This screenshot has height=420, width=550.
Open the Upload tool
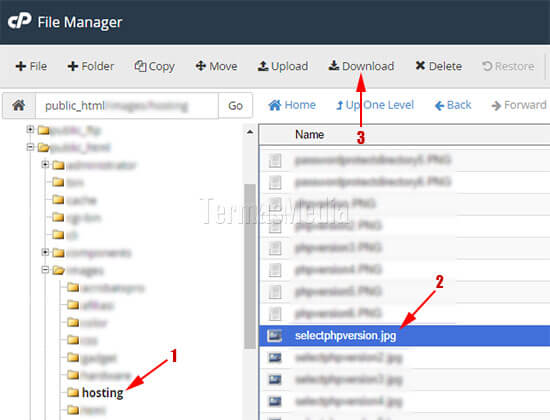(x=283, y=66)
